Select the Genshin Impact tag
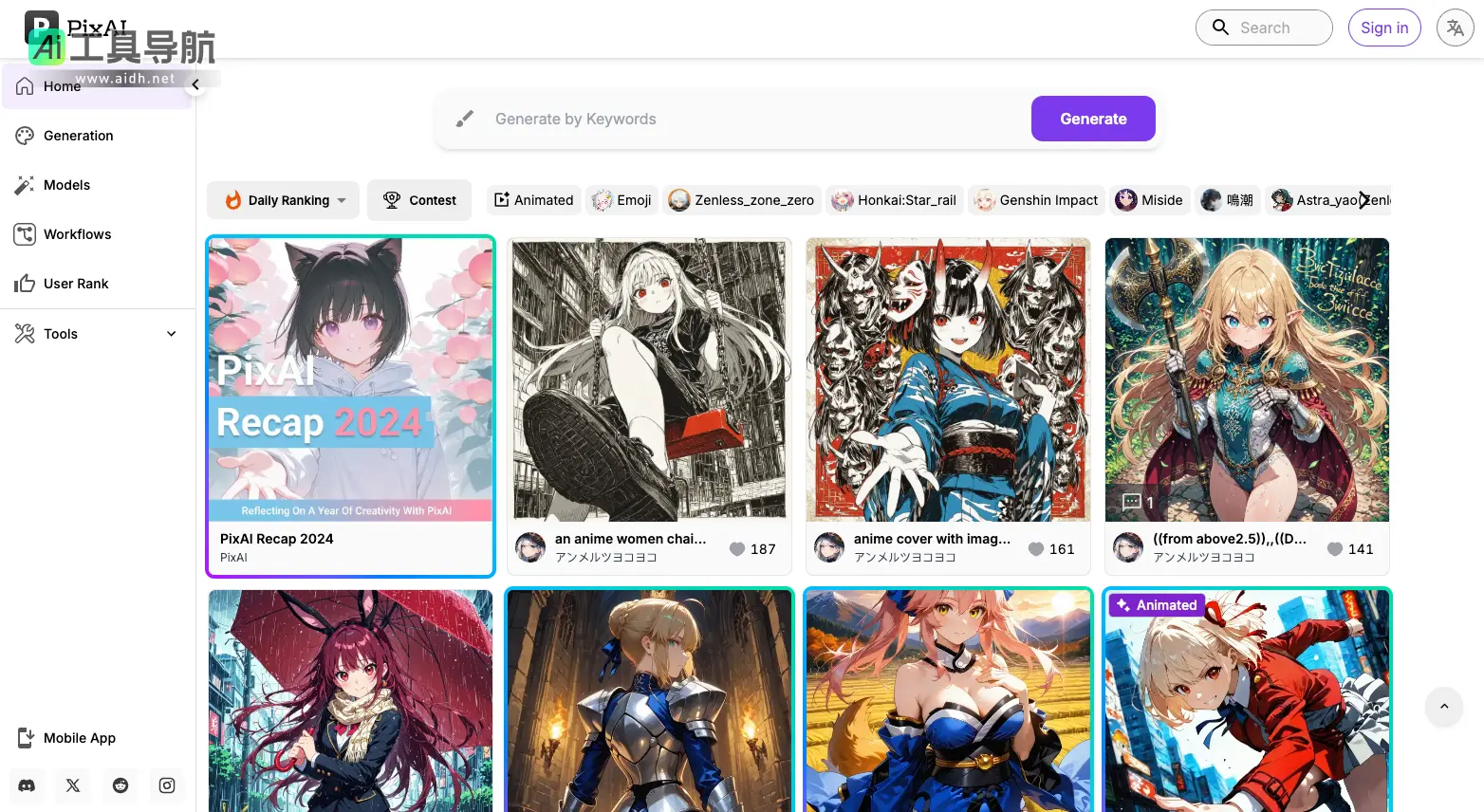Screen dimensions: 1484x812 coord(1036,200)
